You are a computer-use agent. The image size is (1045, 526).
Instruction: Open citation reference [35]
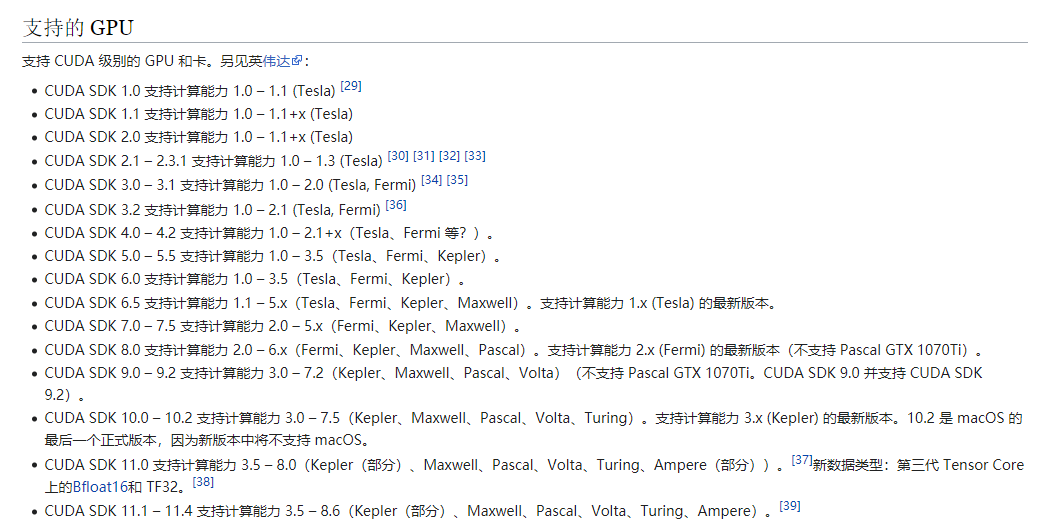[x=457, y=180]
